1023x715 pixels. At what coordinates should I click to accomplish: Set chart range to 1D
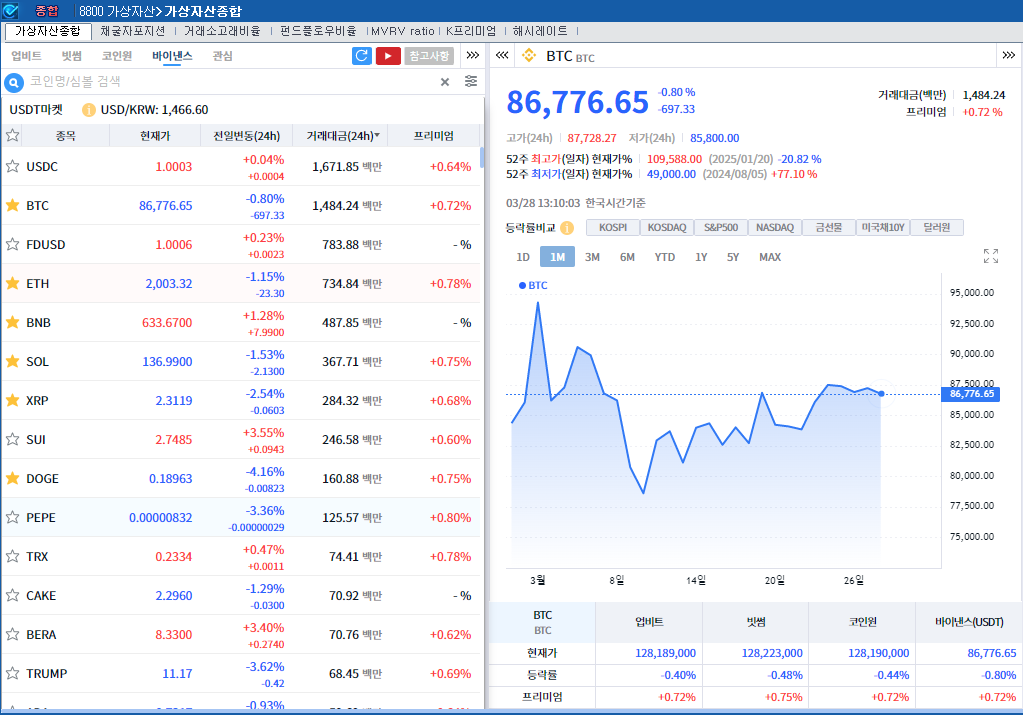coord(523,257)
